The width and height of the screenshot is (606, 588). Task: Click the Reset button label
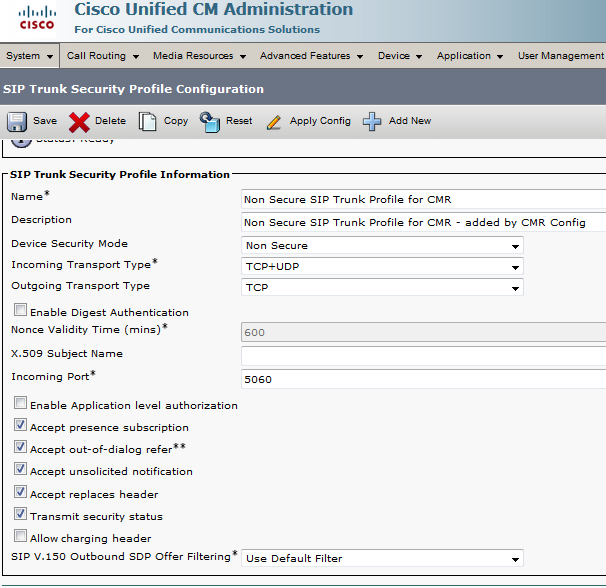pyautogui.click(x=239, y=121)
